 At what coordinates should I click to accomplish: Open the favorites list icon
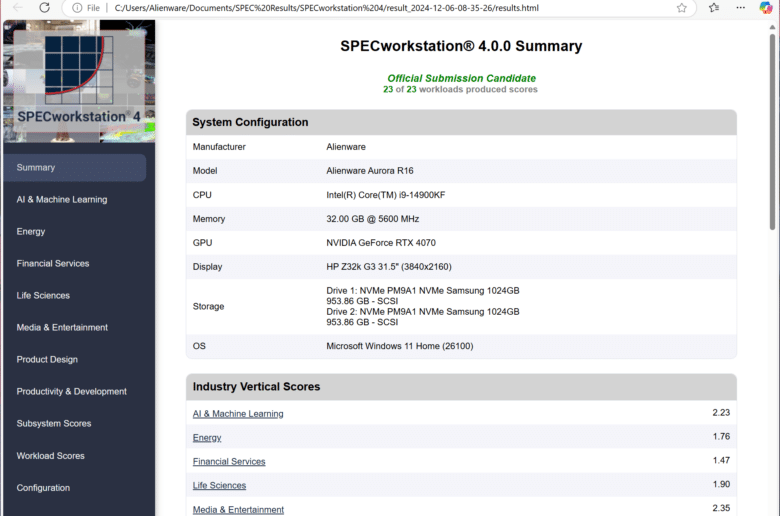click(714, 7)
